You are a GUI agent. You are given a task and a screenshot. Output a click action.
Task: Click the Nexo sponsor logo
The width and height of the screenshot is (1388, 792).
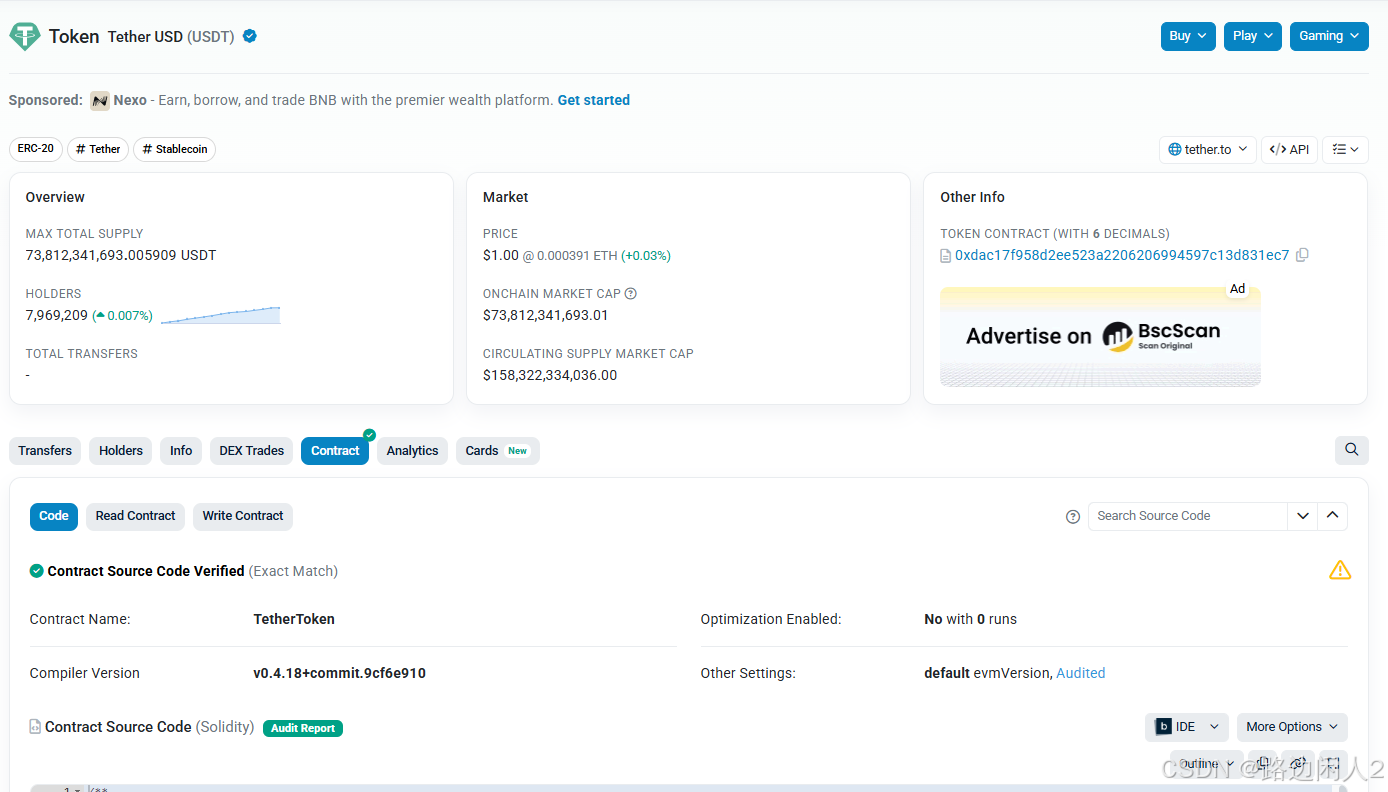pyautogui.click(x=99, y=100)
